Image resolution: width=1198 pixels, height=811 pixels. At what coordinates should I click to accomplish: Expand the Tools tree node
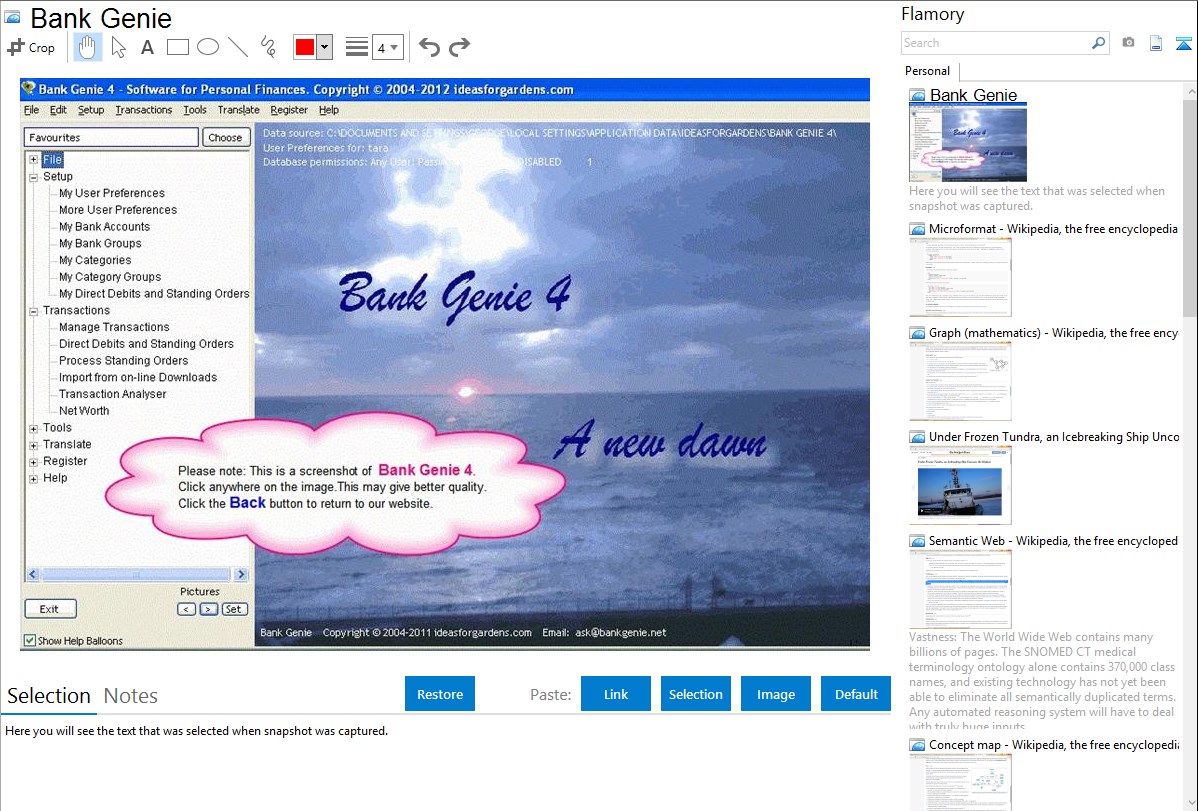click(34, 429)
